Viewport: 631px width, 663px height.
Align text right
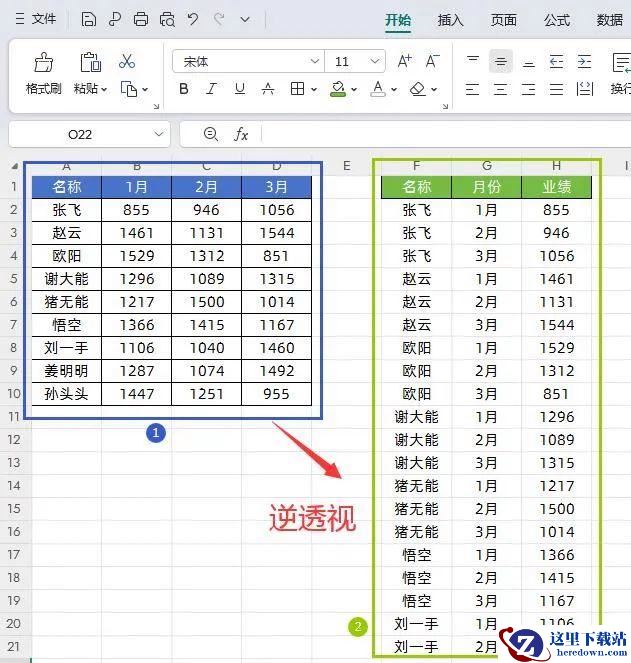tap(529, 89)
